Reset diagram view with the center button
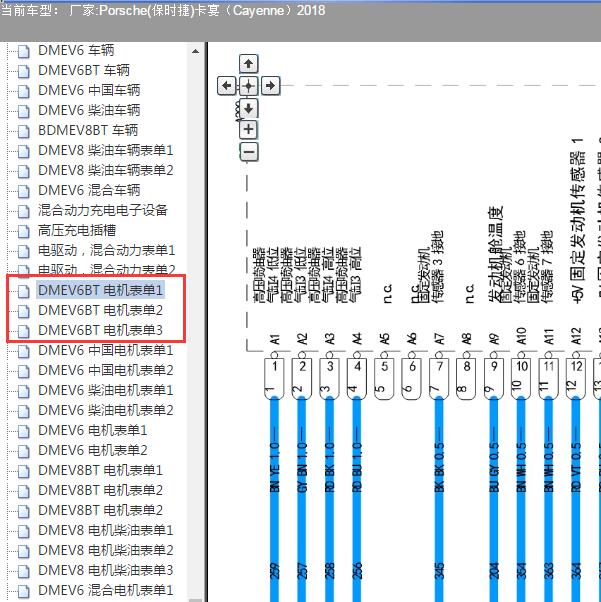The height and width of the screenshot is (602, 601). [x=248, y=85]
